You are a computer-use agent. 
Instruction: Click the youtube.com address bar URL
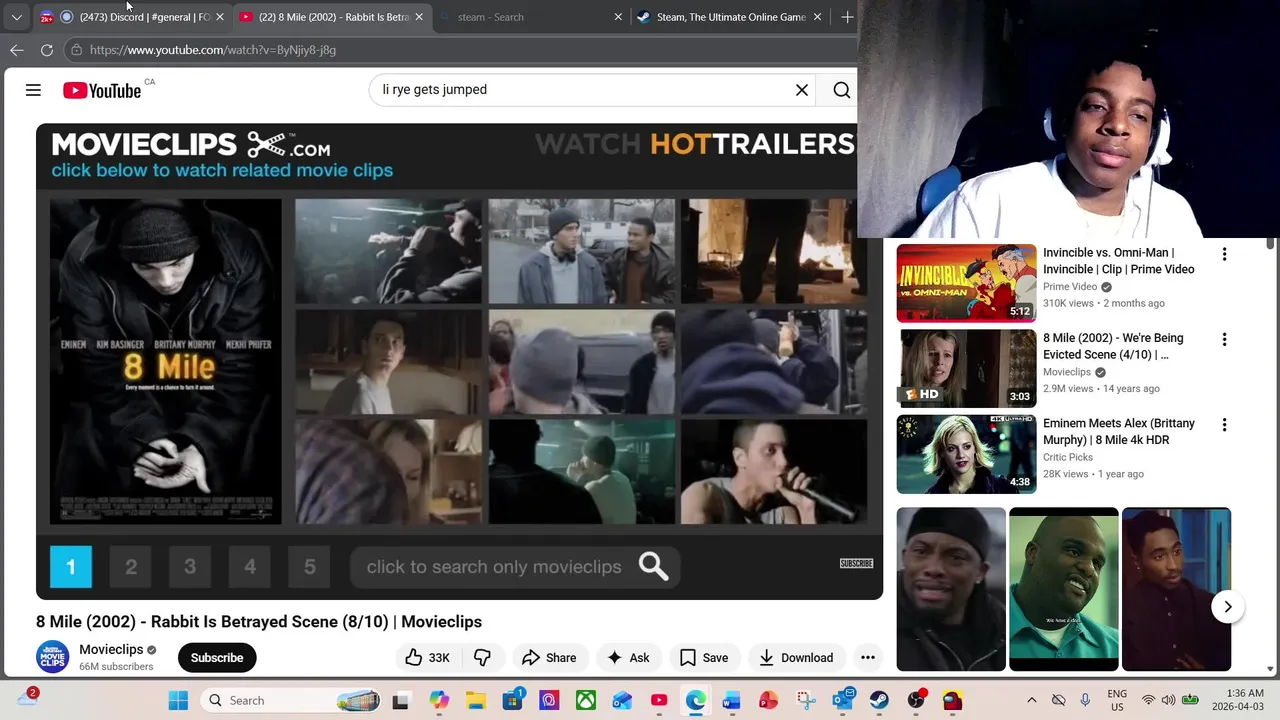213,50
